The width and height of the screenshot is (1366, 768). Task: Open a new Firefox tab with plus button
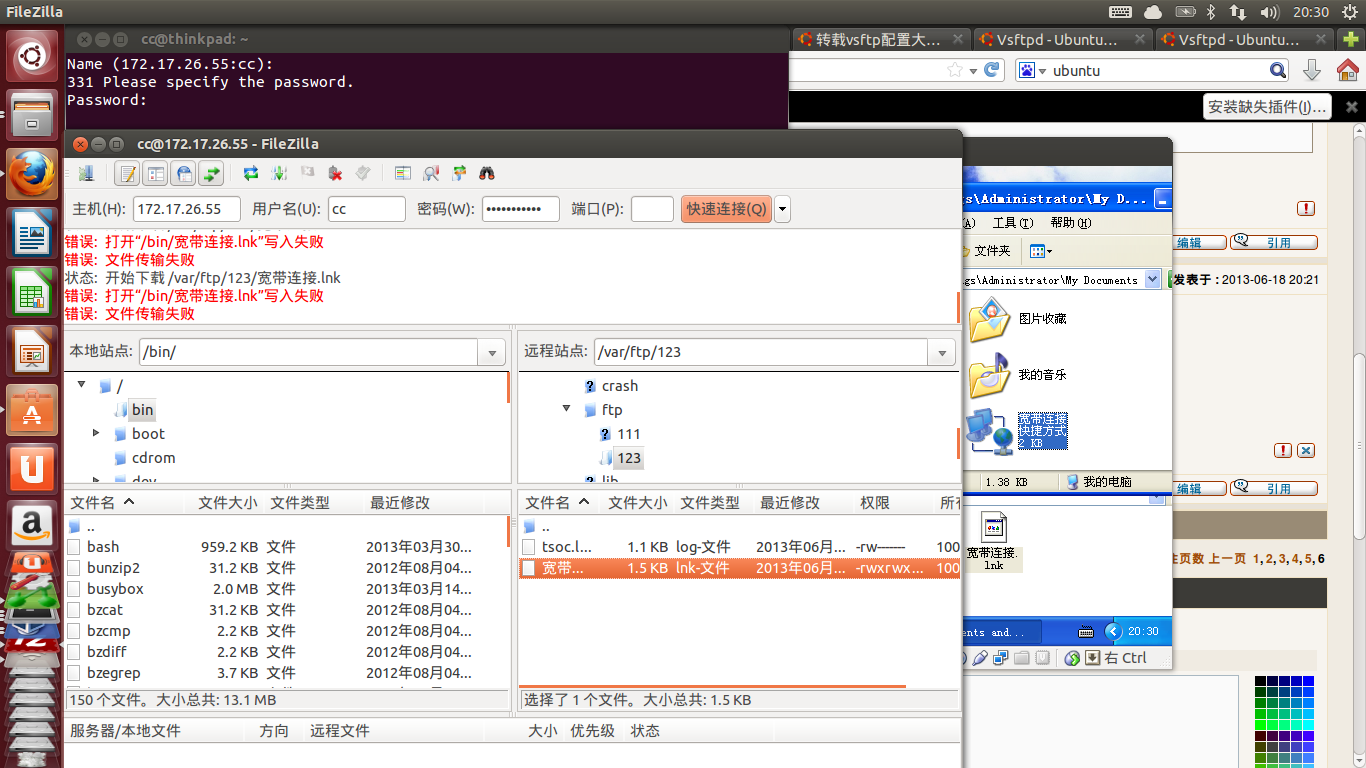[x=1351, y=40]
